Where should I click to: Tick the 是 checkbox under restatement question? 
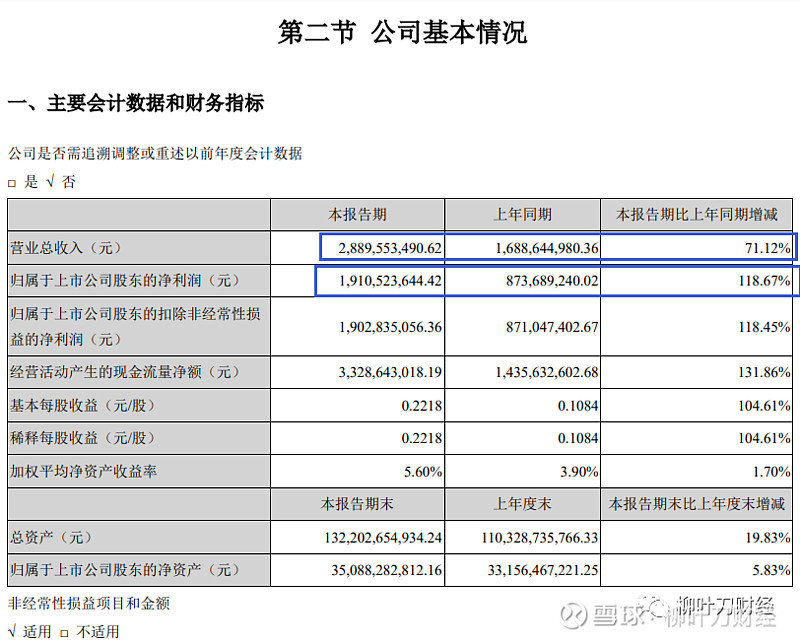click(12, 183)
